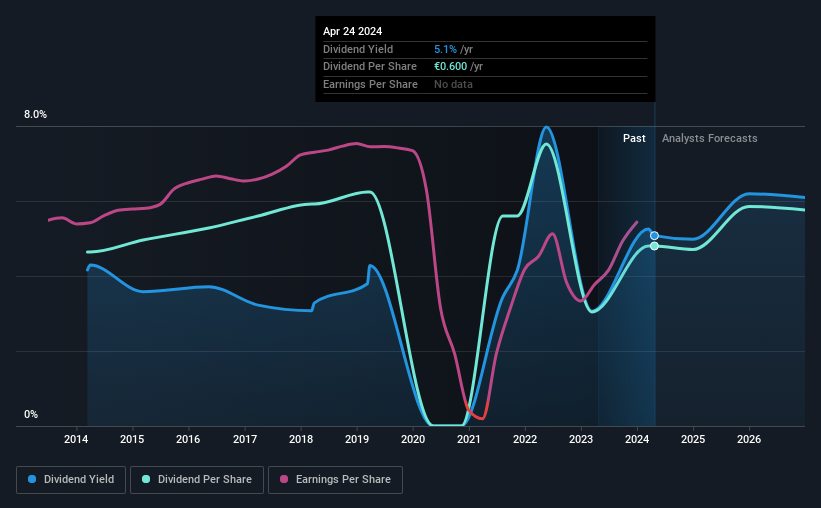821x508 pixels.
Task: Click the tooltip Dividend Yield row label
Action: pyautogui.click(x=358, y=49)
